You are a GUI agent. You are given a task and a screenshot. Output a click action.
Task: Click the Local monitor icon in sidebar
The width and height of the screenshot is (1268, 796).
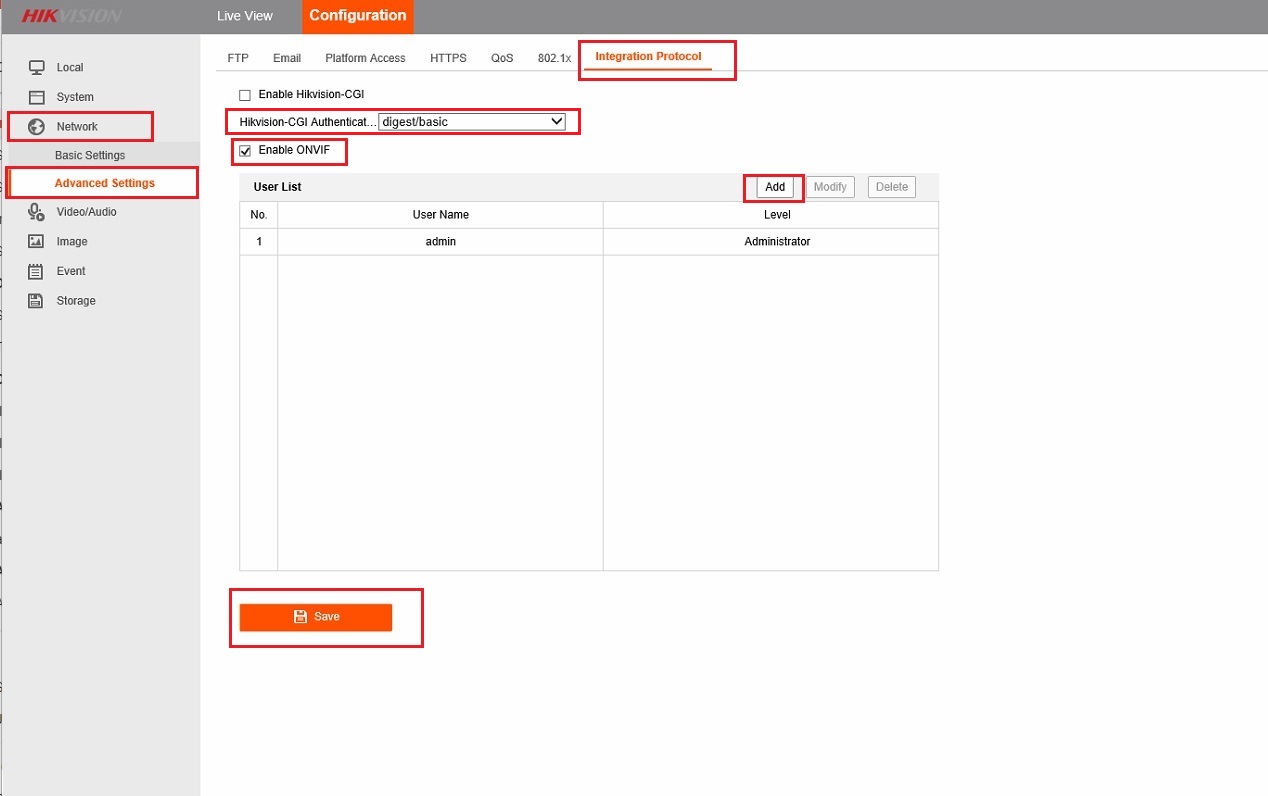[x=37, y=67]
